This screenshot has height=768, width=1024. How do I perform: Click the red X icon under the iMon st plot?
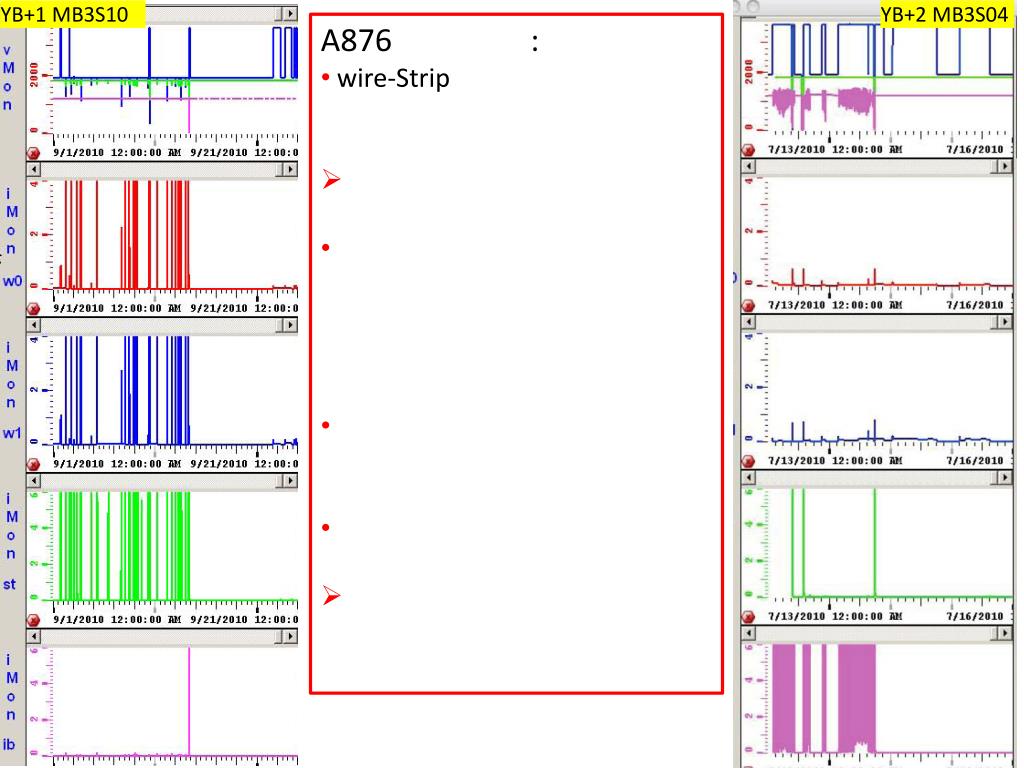pos(33,619)
